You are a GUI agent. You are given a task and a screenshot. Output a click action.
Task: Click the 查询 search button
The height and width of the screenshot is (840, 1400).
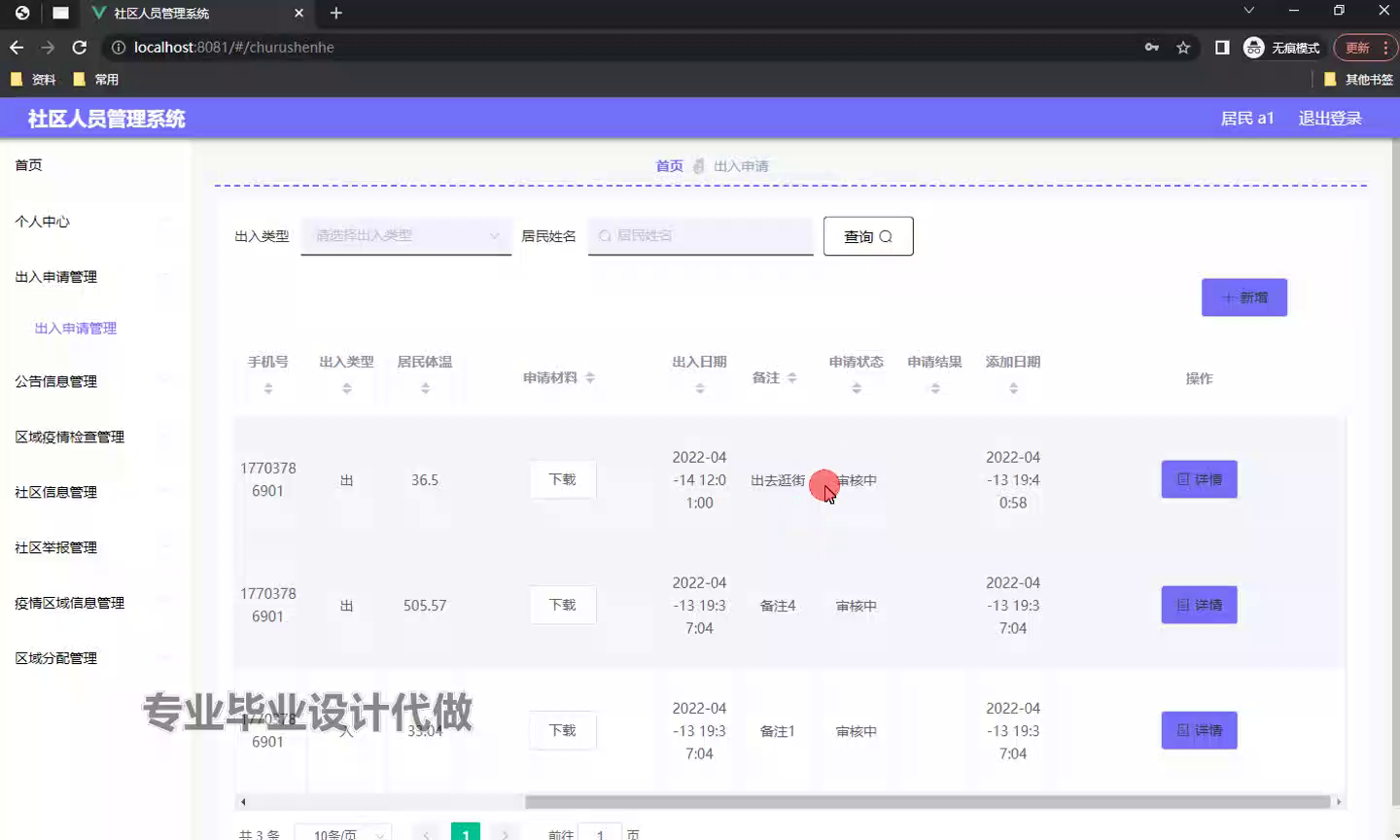point(868,236)
